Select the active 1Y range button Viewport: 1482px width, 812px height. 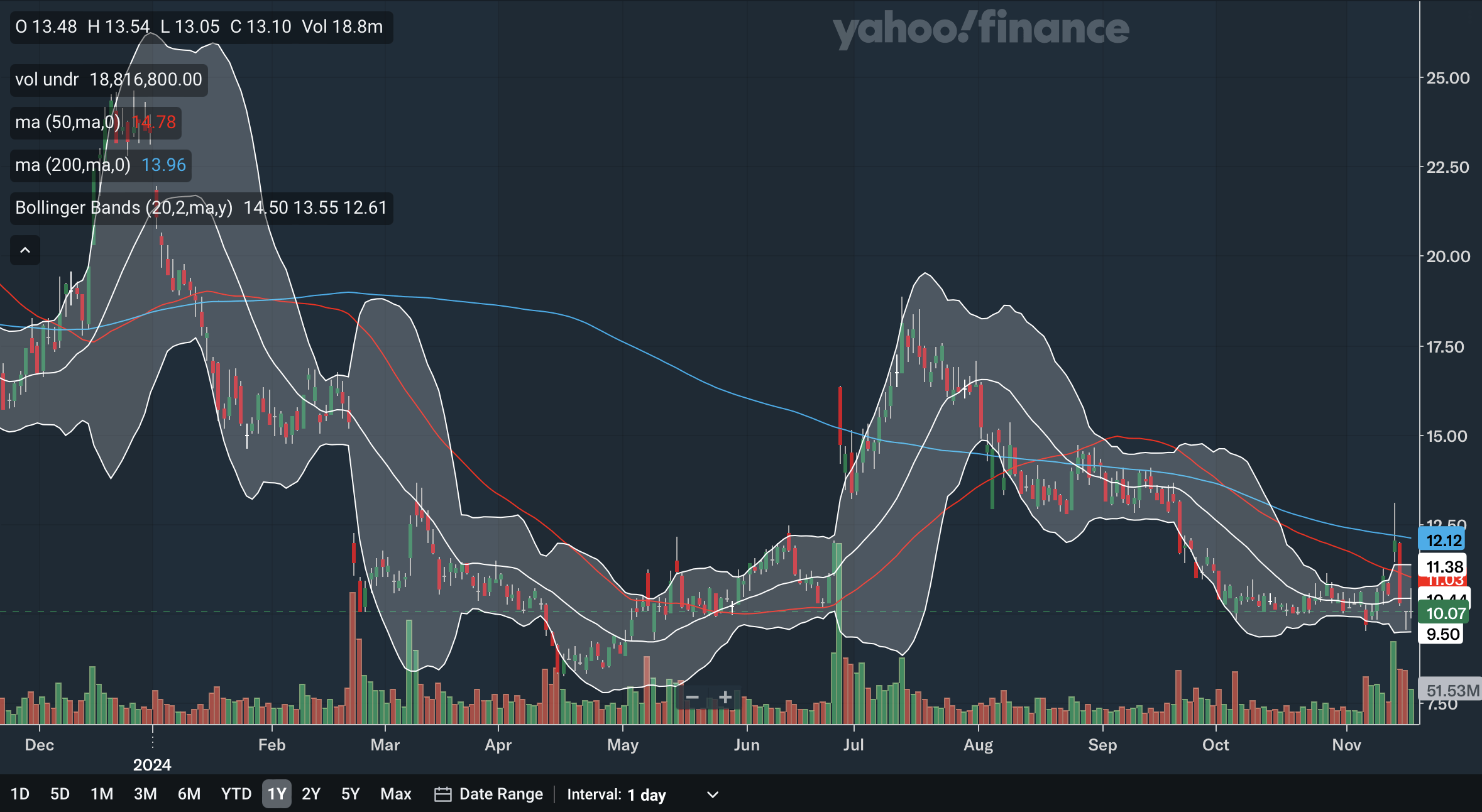pyautogui.click(x=277, y=794)
